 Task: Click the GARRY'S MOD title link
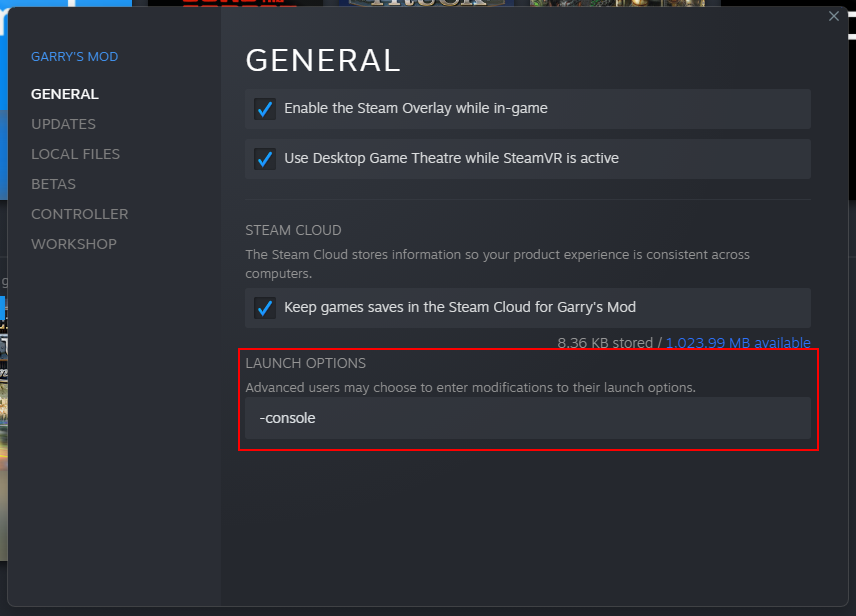(x=74, y=57)
